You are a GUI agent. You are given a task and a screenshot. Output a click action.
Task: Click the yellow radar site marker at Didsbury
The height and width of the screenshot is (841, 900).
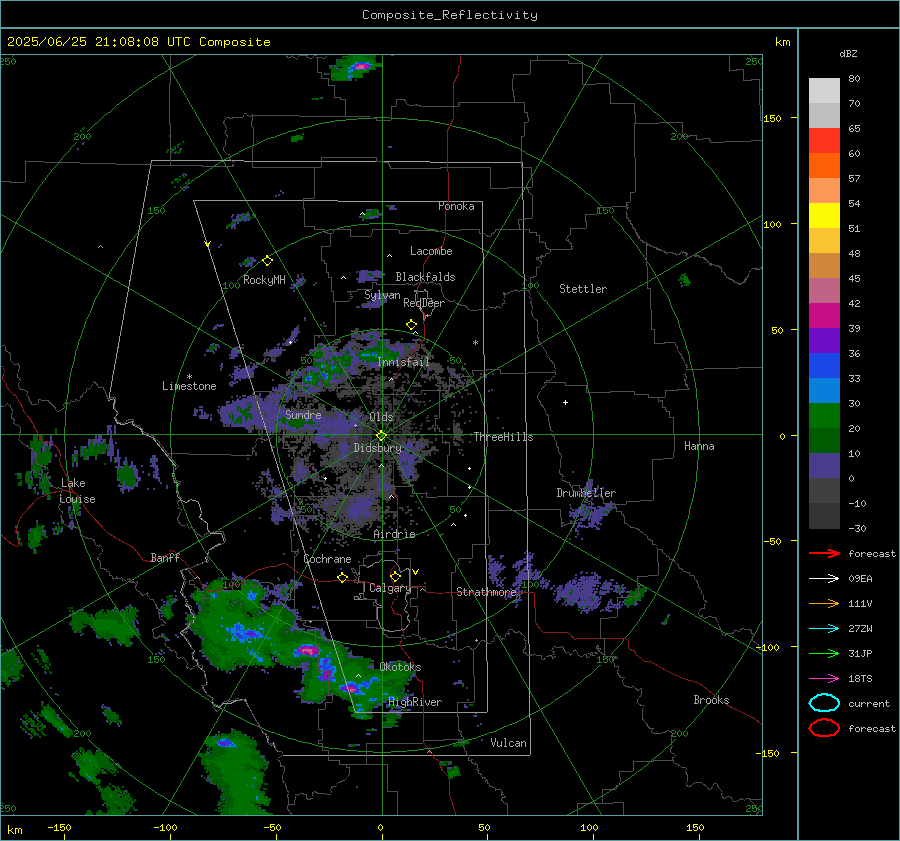382,436
